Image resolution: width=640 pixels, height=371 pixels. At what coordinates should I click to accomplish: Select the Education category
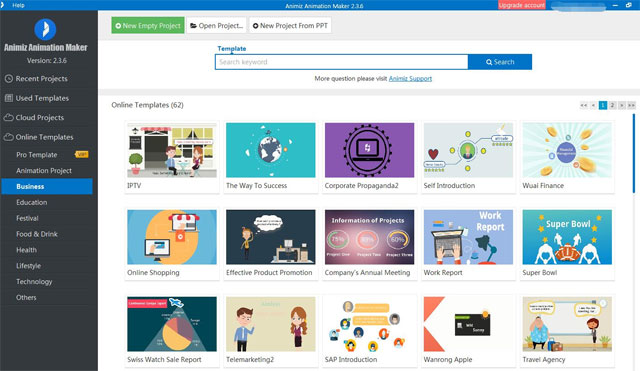pyautogui.click(x=31, y=202)
